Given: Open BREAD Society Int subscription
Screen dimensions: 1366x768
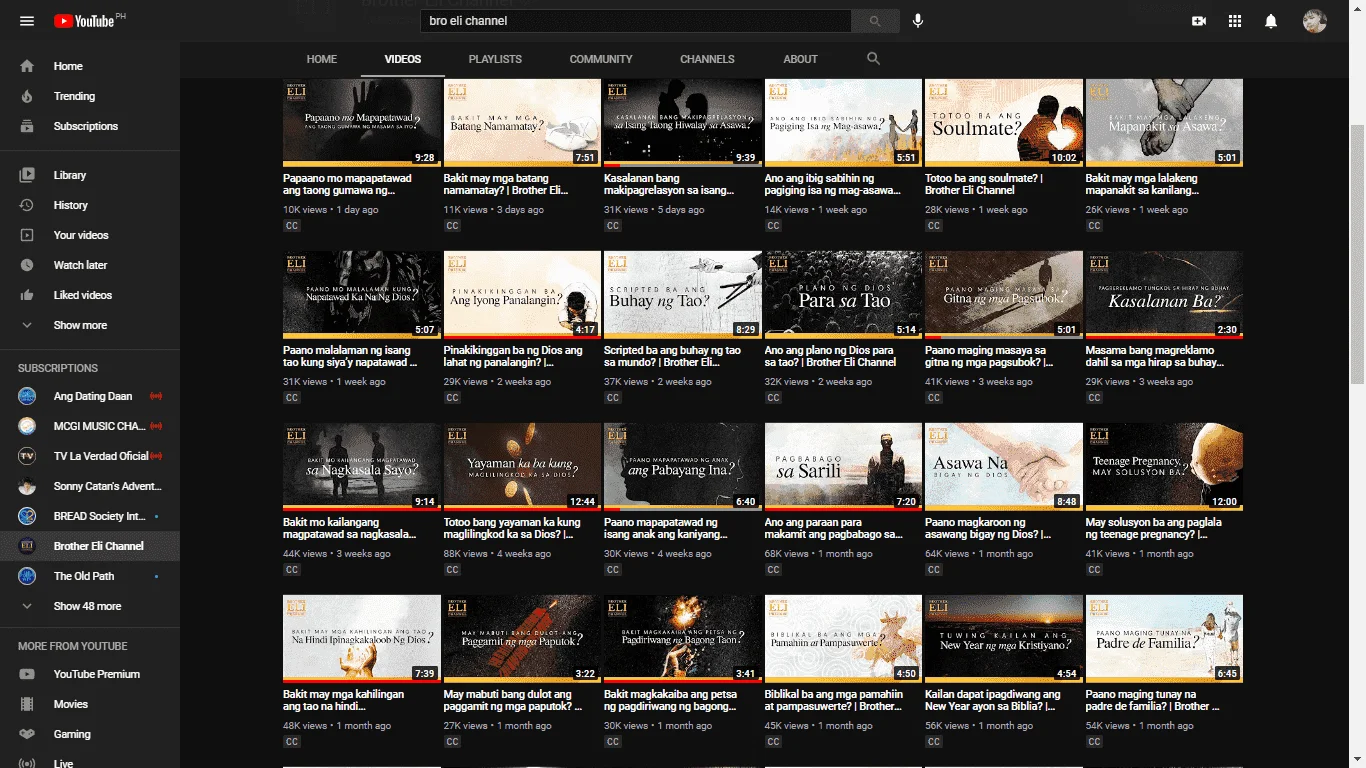Looking at the screenshot, I should click(90, 516).
